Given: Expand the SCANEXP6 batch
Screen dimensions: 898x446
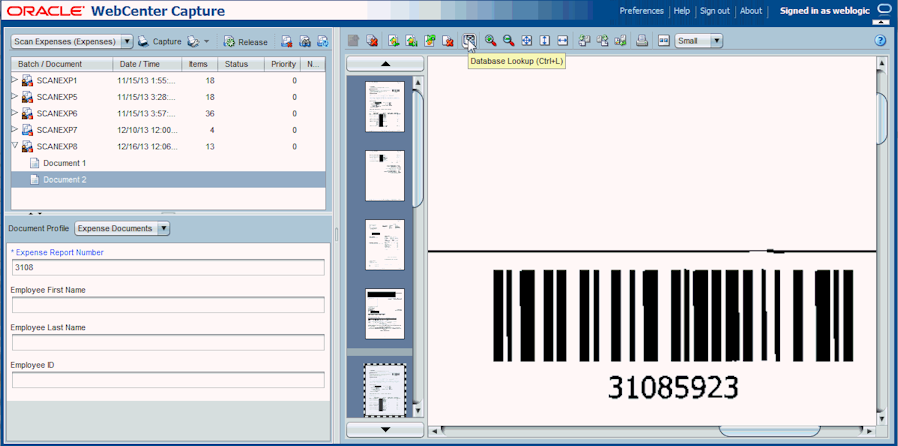Looking at the screenshot, I should [15, 113].
